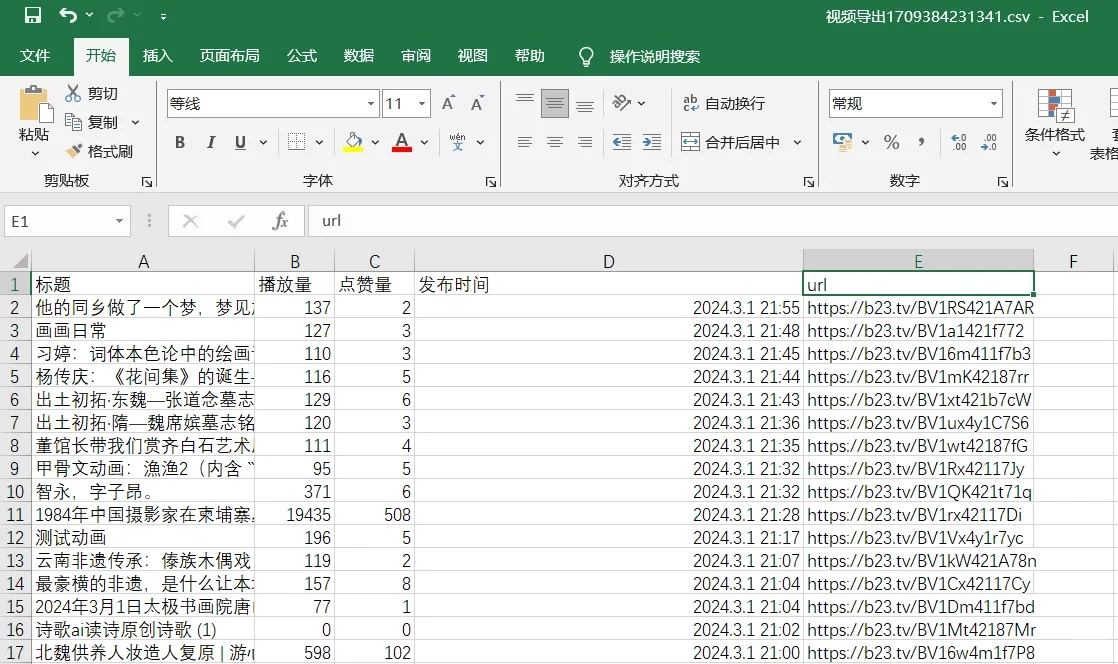Image resolution: width=1118 pixels, height=664 pixels.
Task: Align cell text right
Action: tap(585, 143)
